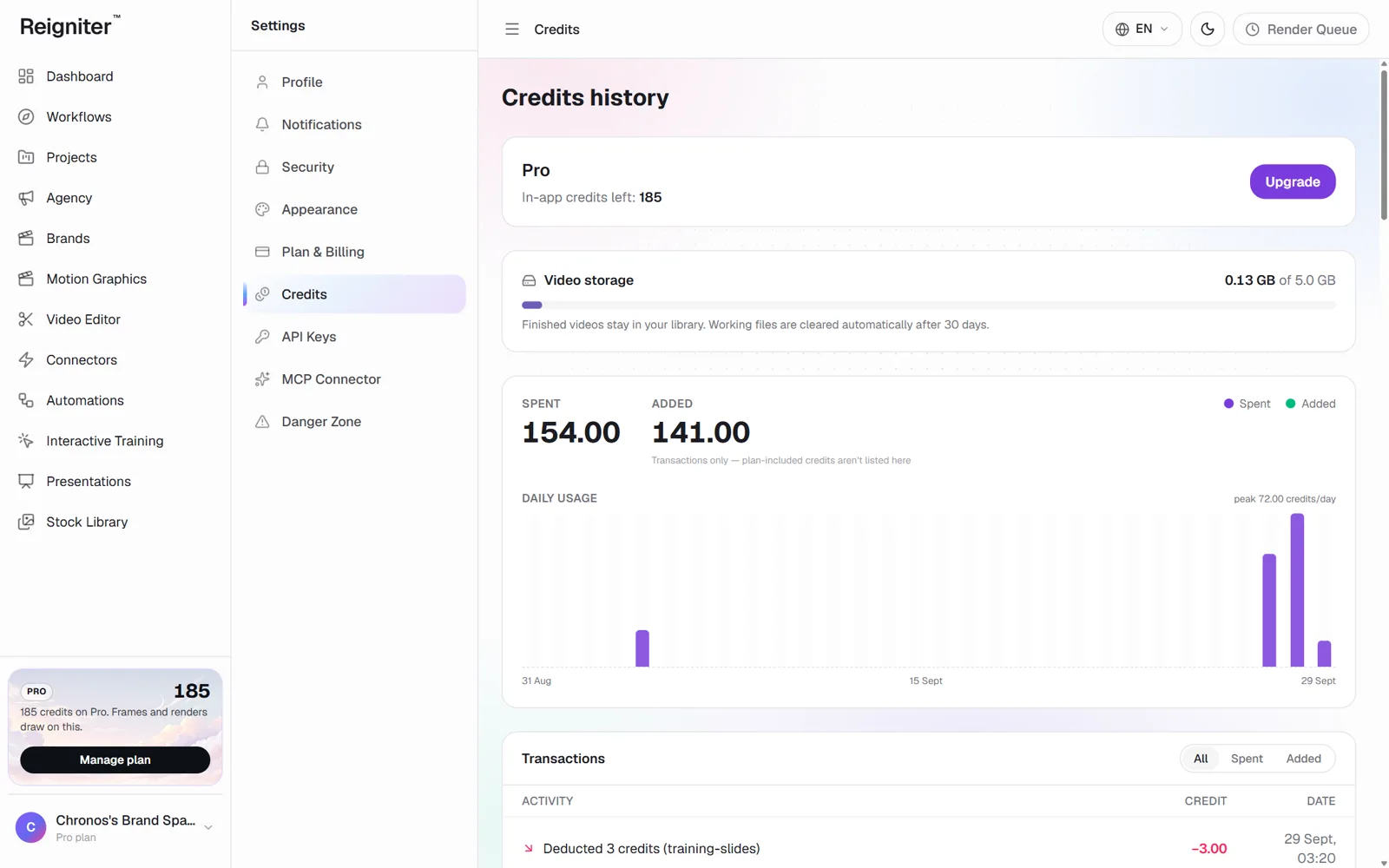Screen dimensions: 1389x868
Task: Click the Automations icon
Action: (26, 400)
